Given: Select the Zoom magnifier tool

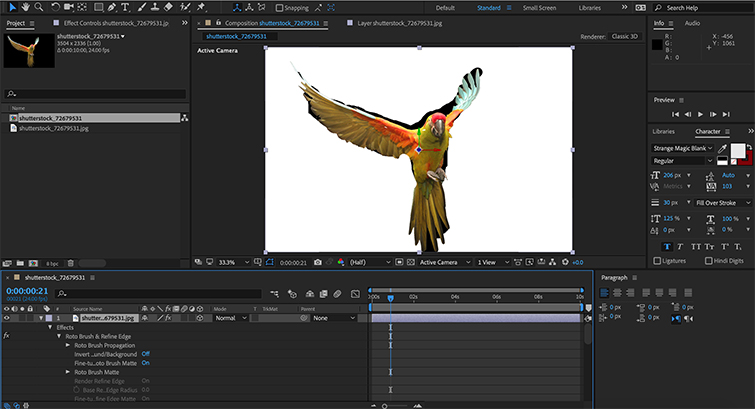Looking at the screenshot, I should tap(39, 7).
